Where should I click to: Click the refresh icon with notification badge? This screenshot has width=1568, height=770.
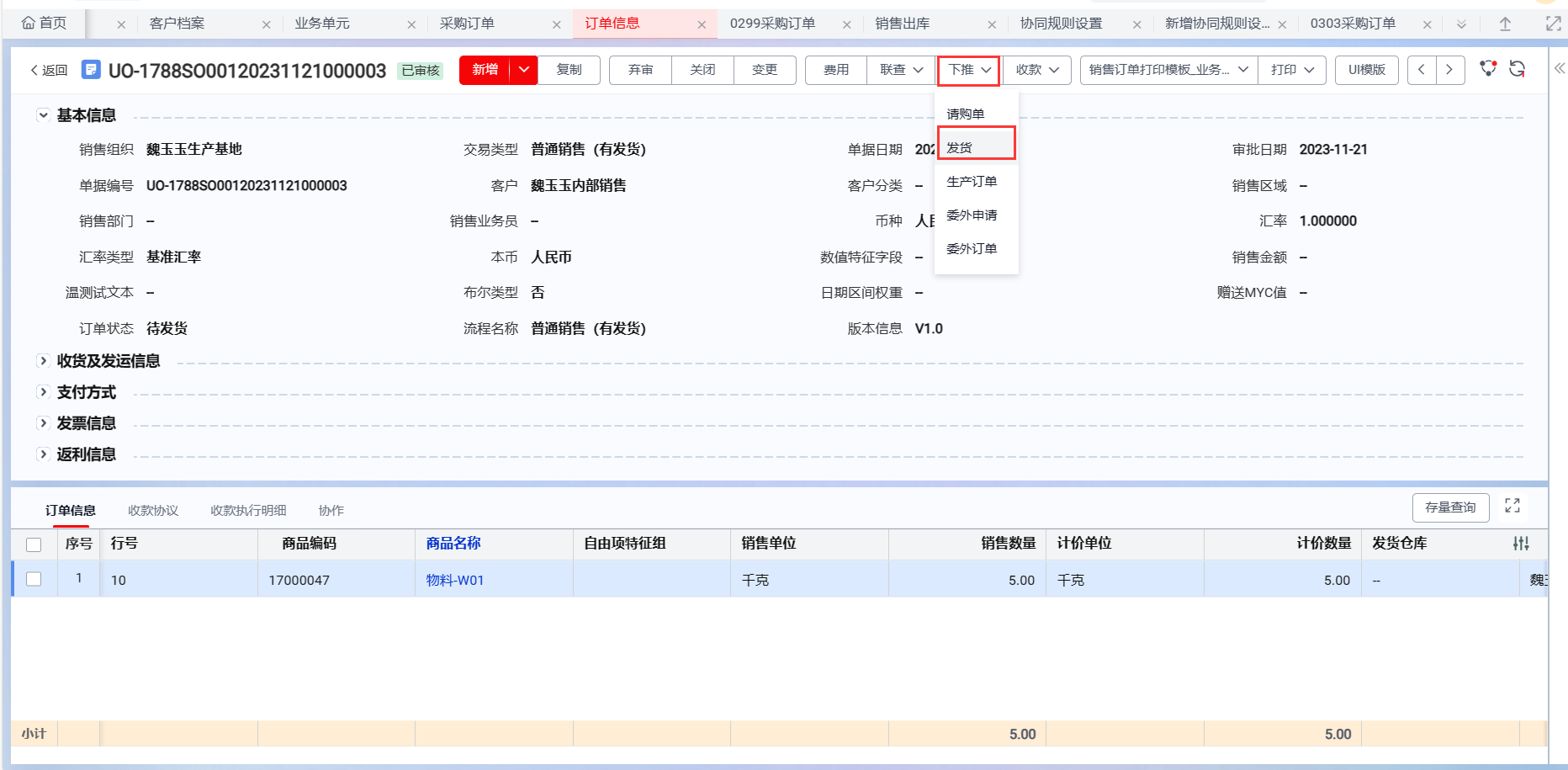tap(1518, 69)
